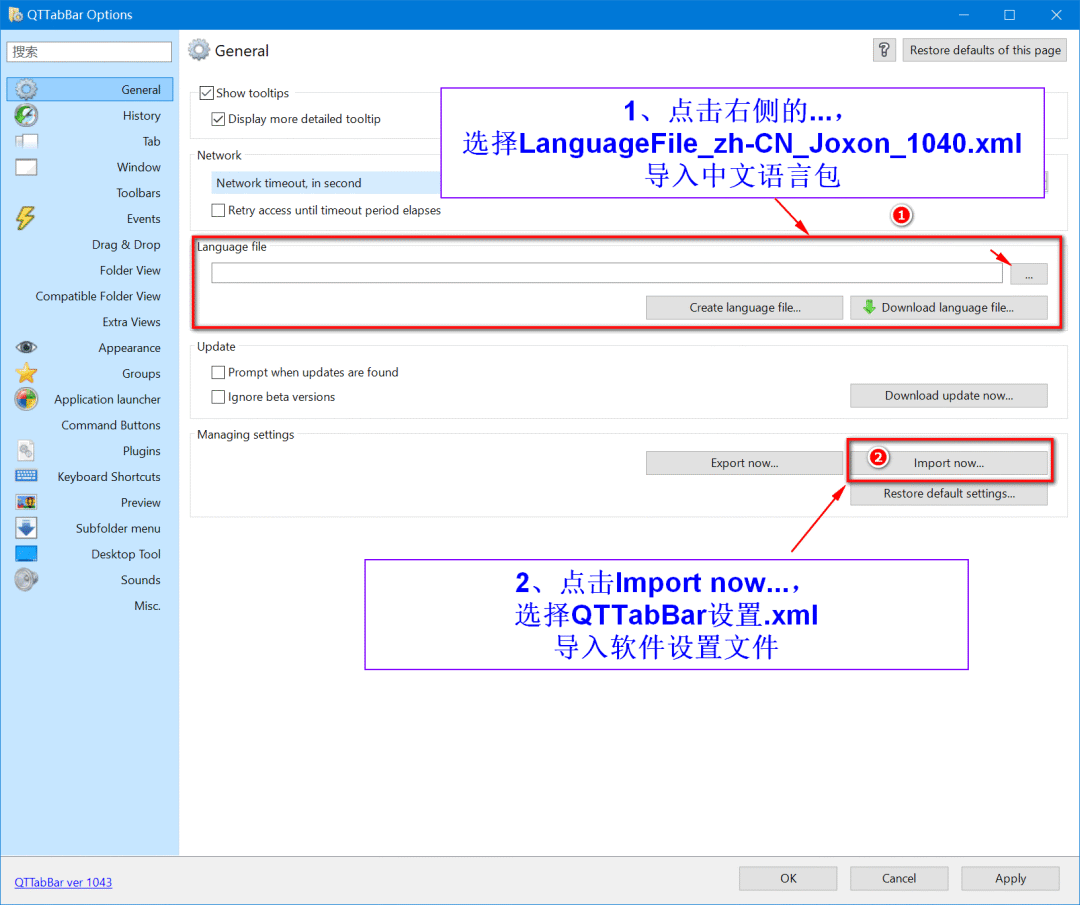
Task: Click the Groups star icon
Action: point(26,373)
